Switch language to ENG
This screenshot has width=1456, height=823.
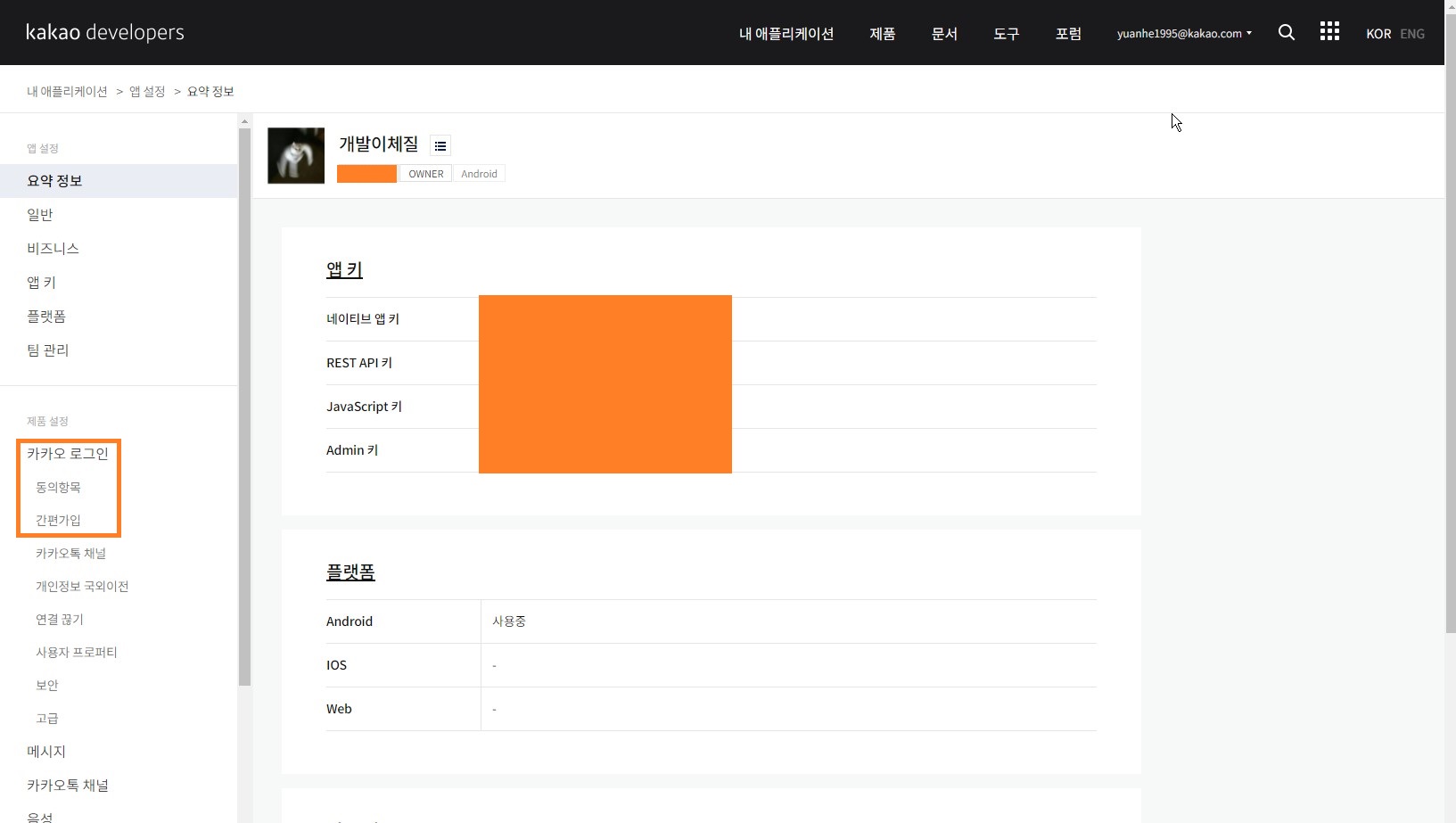[x=1412, y=34]
